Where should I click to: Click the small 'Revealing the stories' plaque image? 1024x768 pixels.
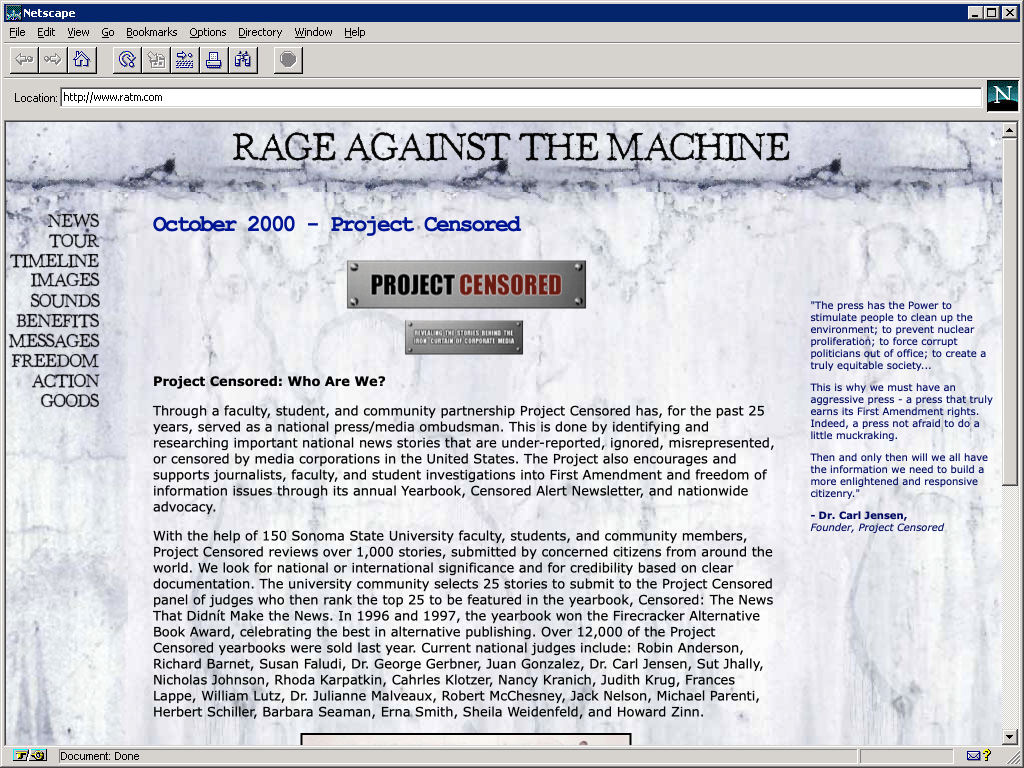[464, 337]
